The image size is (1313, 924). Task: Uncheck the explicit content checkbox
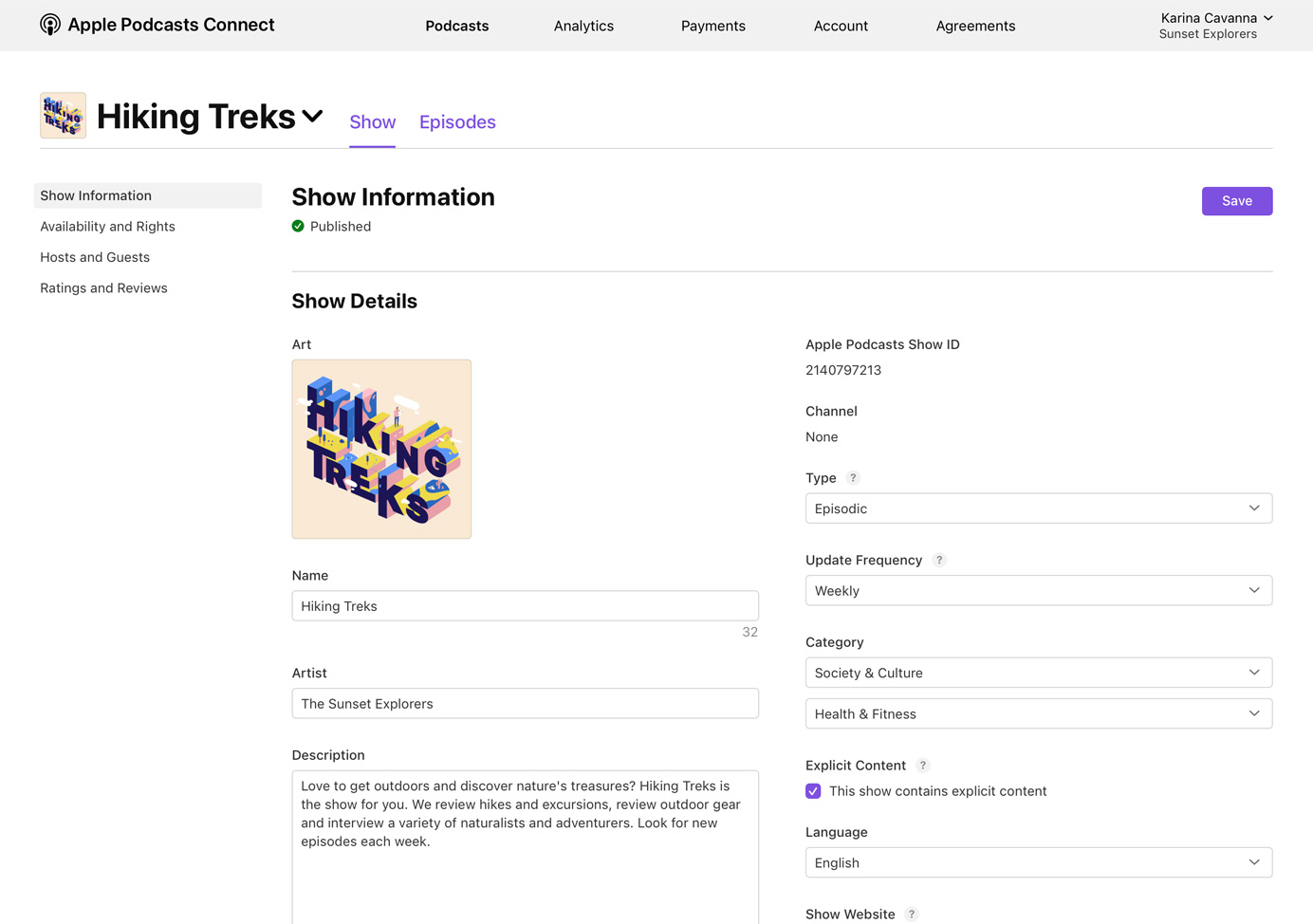coord(813,790)
